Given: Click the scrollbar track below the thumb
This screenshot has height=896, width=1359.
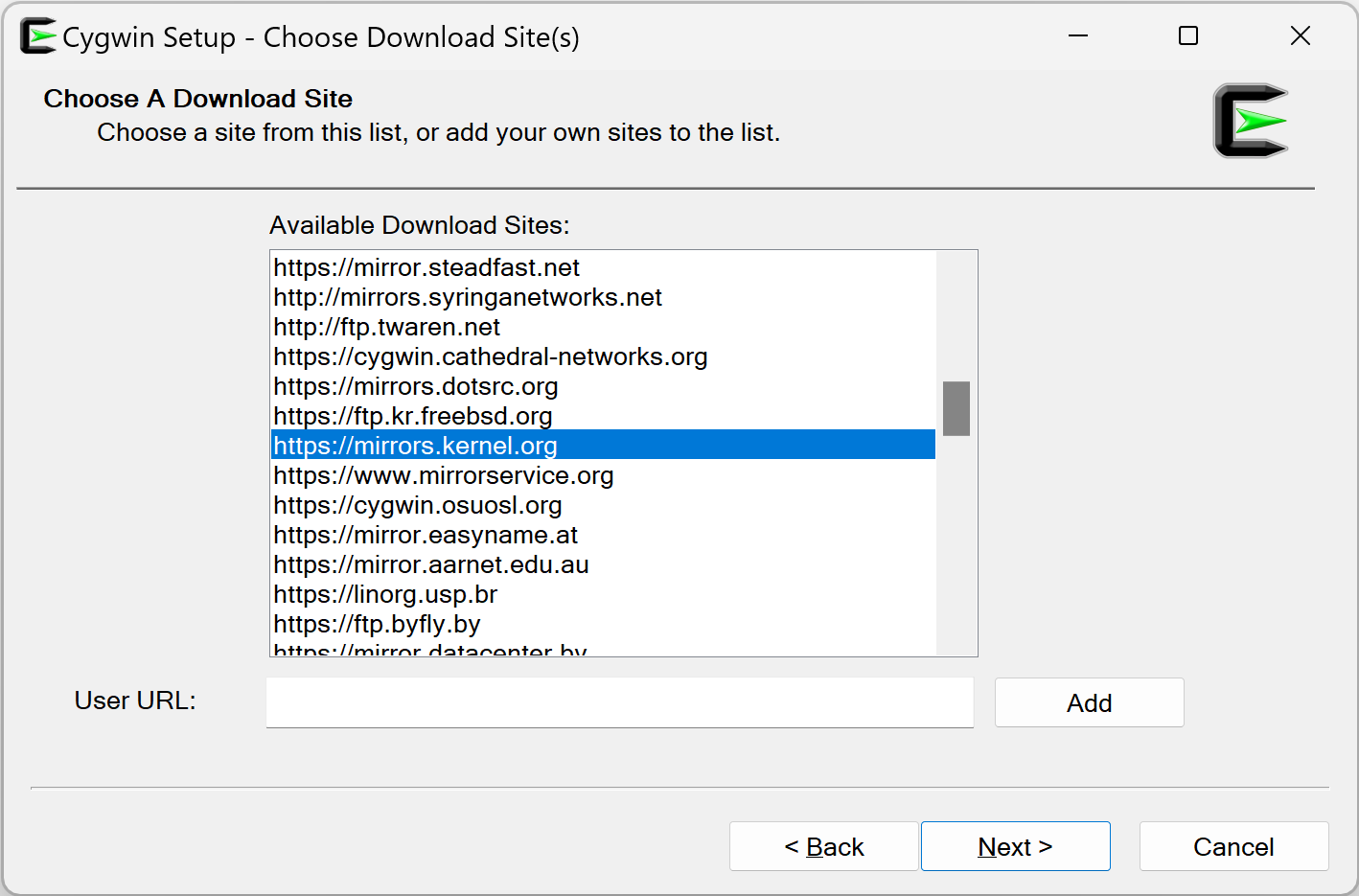Looking at the screenshot, I should click(x=956, y=546).
